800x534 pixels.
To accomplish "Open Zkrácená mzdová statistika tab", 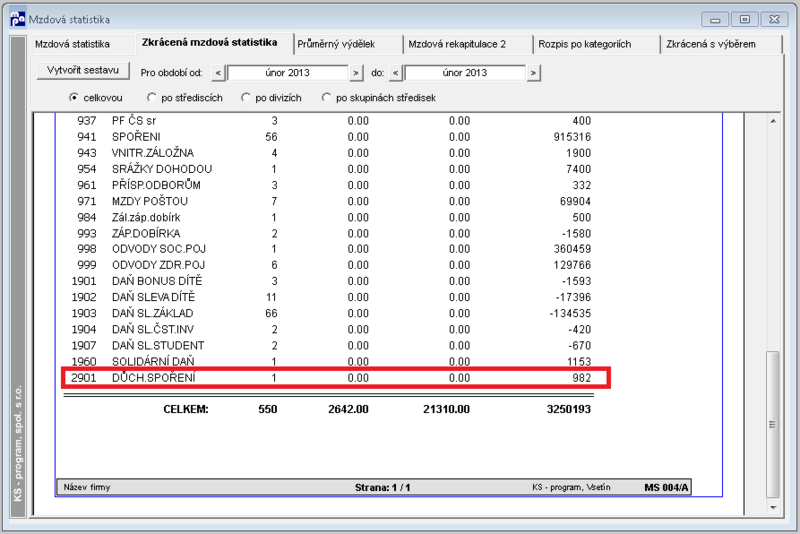I will (210, 42).
